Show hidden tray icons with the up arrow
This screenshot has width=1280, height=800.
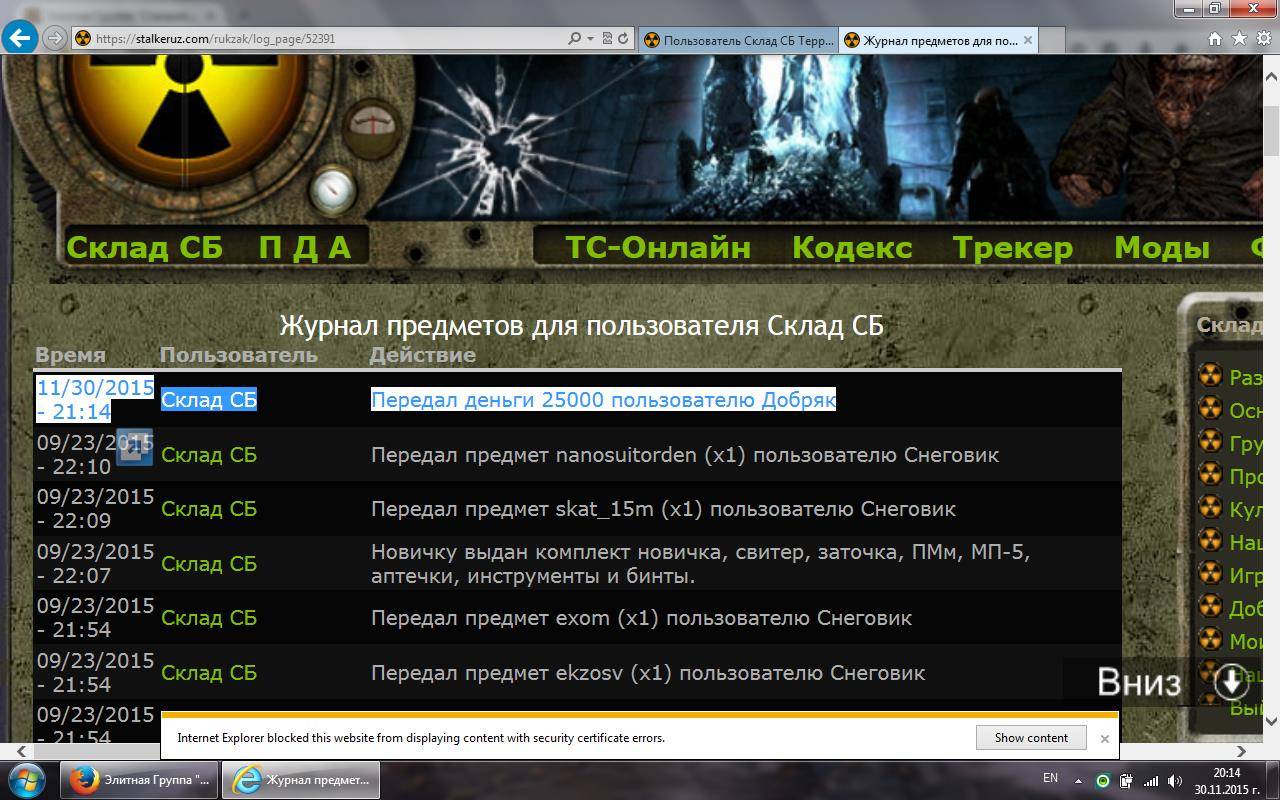1078,779
